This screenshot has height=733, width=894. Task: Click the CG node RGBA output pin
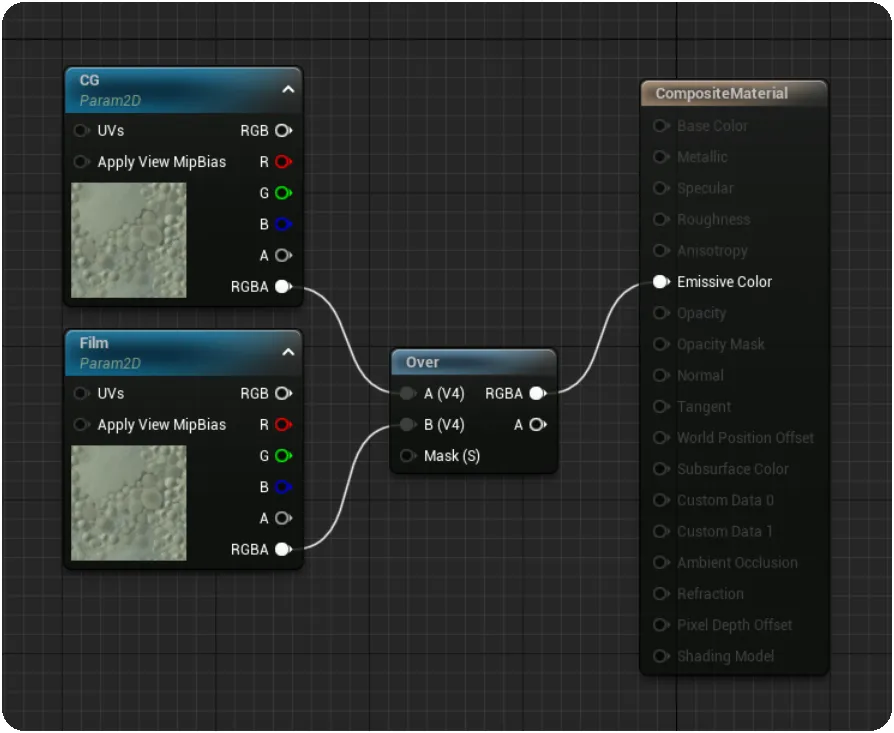(283, 287)
